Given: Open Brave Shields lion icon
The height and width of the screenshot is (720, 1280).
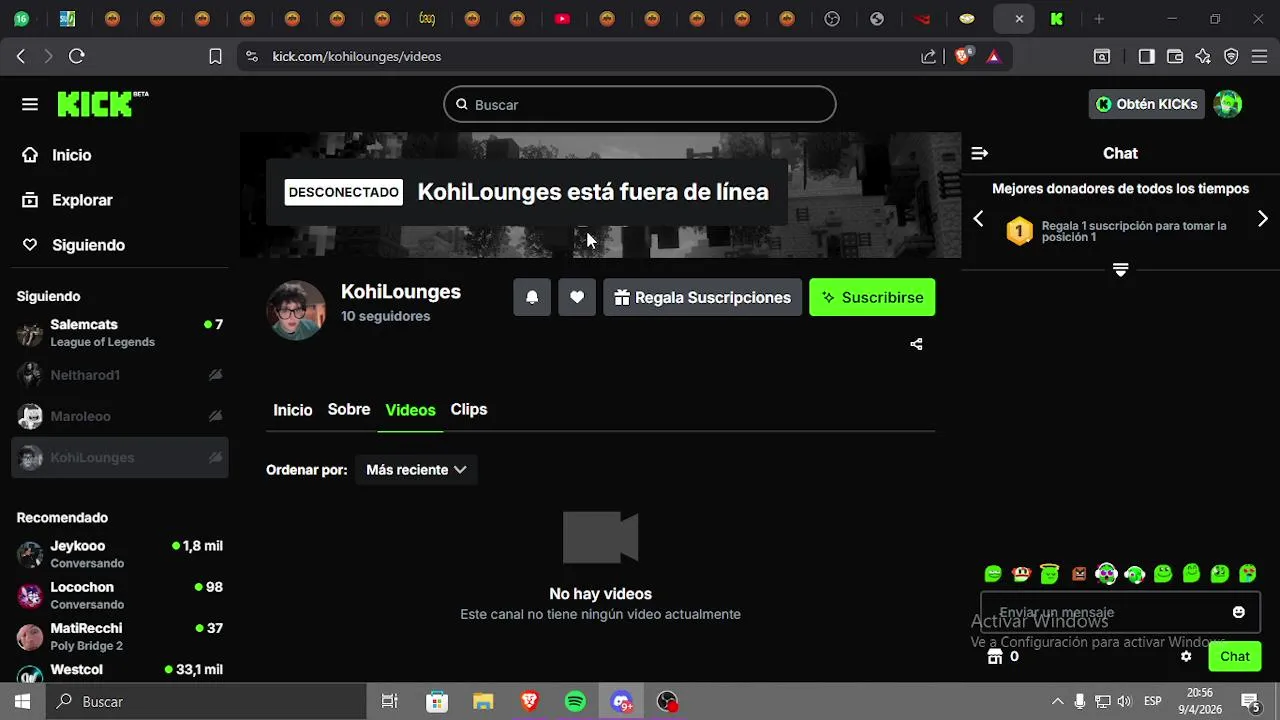Looking at the screenshot, I should [x=962, y=57].
